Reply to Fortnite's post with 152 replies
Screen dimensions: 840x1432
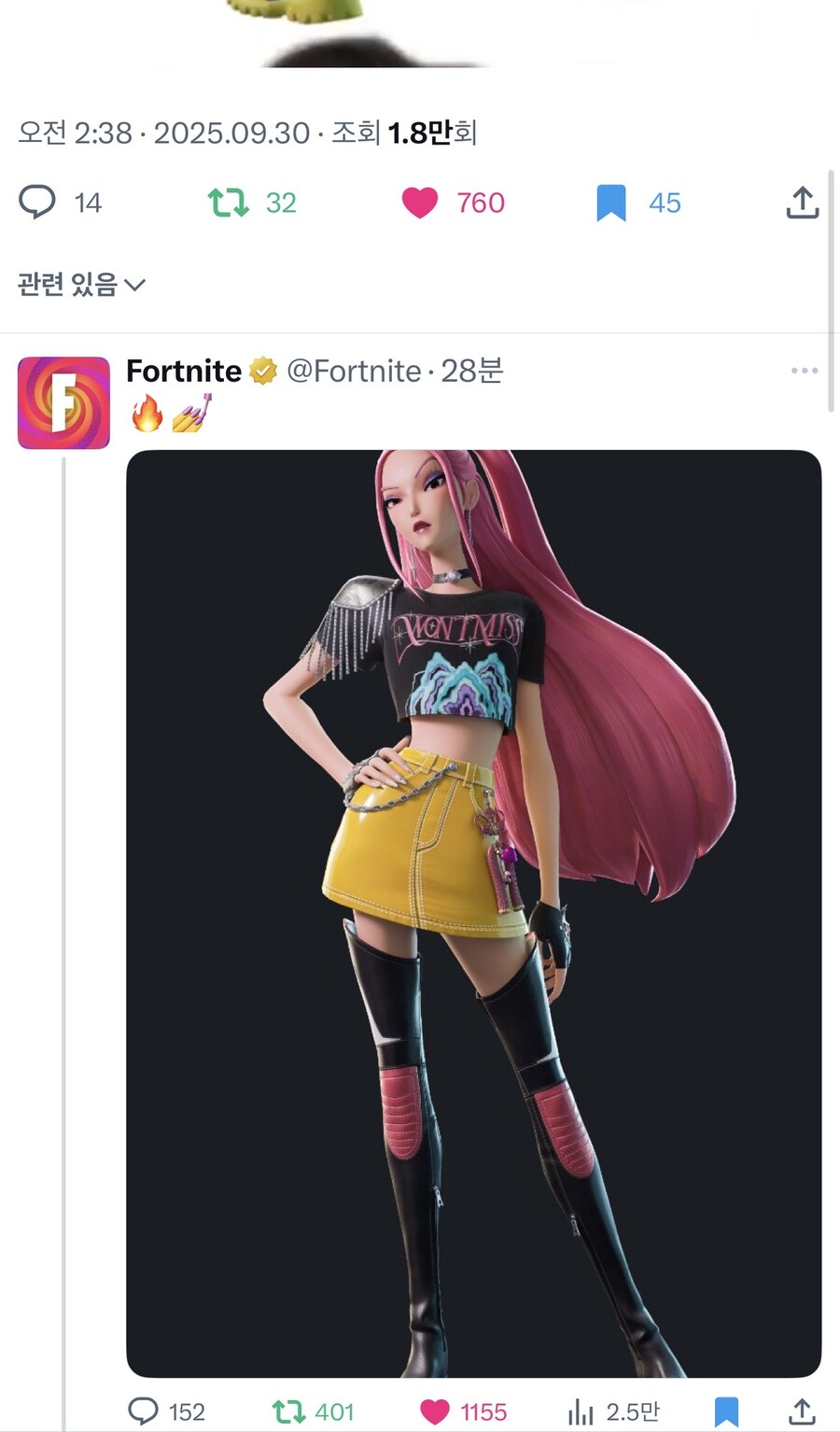144,1411
